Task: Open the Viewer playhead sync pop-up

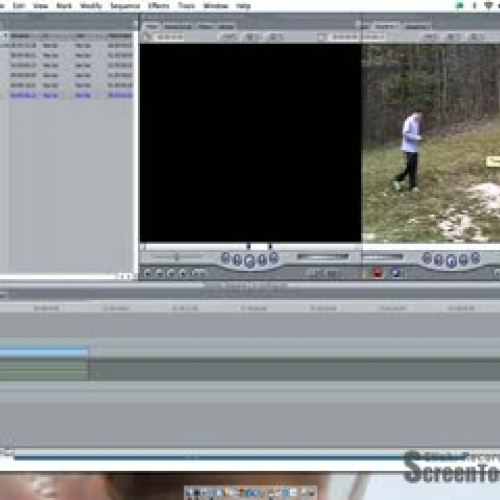Action: (252, 37)
